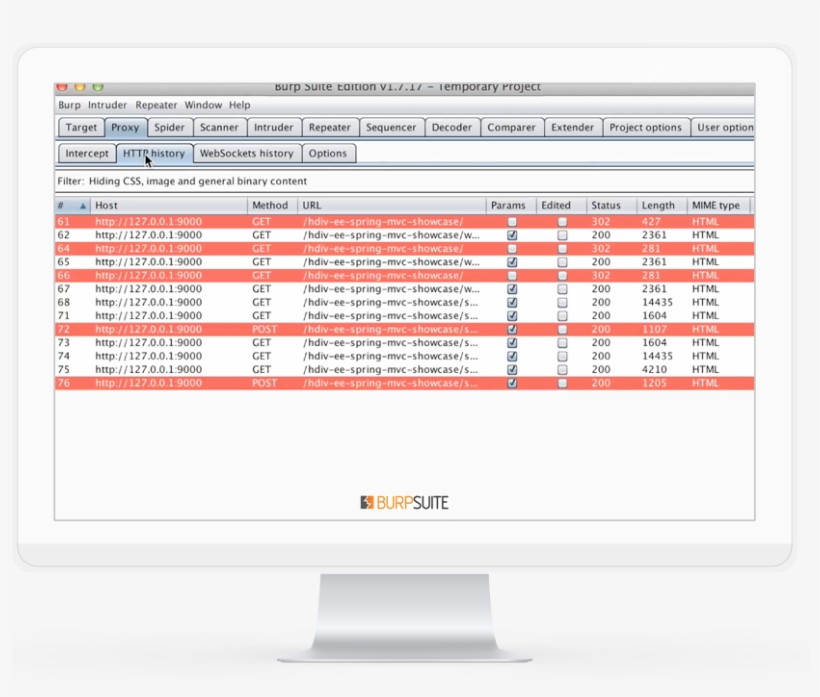Click the POST method in row 72

(x=264, y=329)
